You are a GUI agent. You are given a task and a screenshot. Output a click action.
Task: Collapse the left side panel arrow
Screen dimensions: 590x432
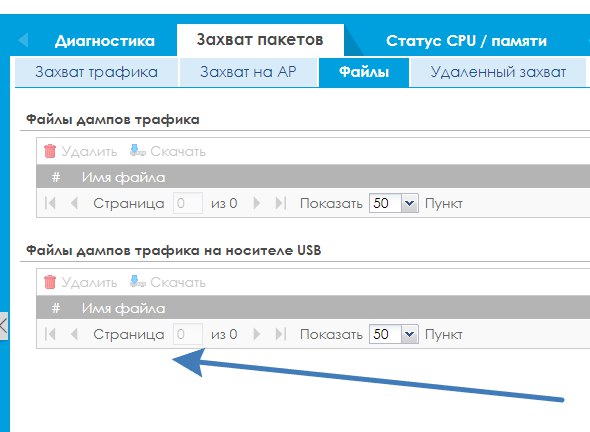pos(3,326)
